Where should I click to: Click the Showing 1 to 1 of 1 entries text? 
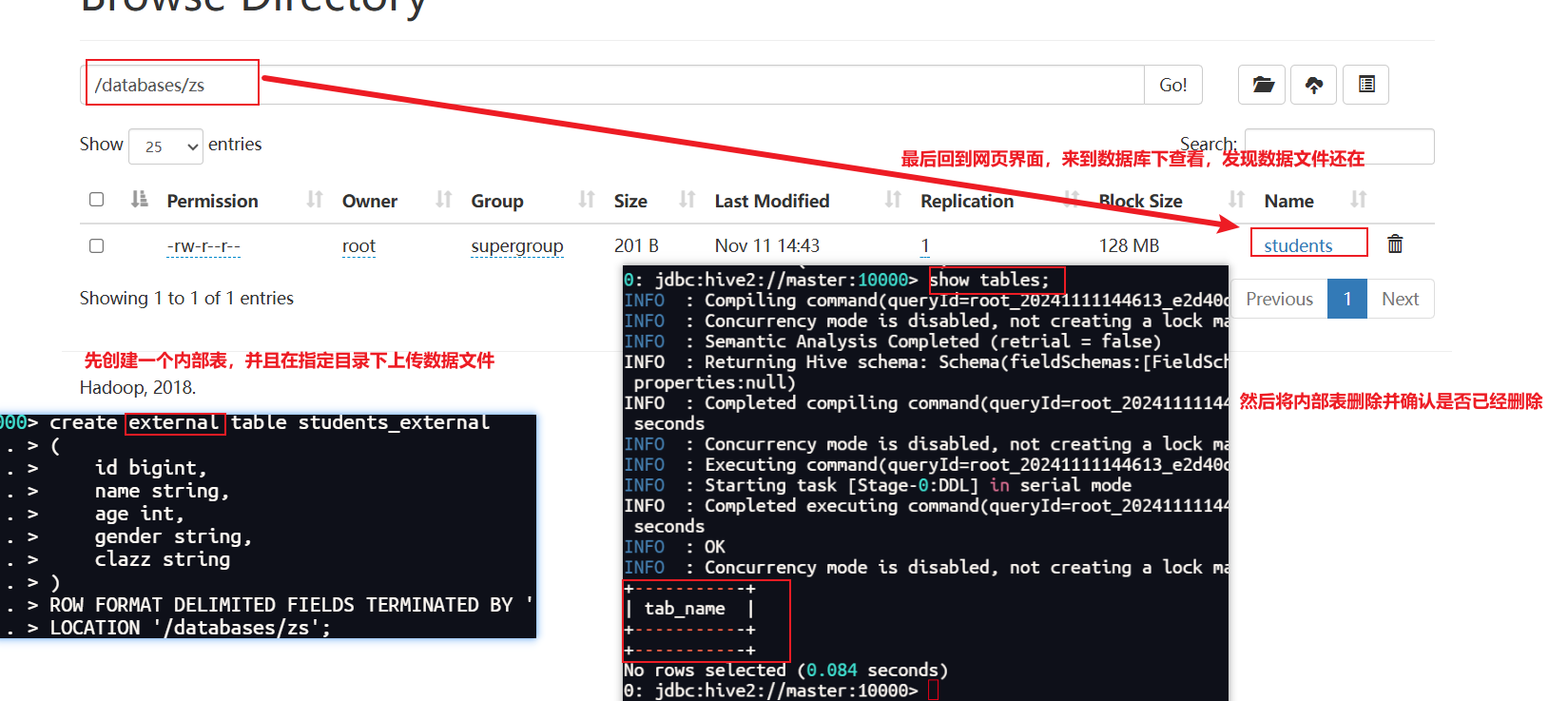point(186,298)
